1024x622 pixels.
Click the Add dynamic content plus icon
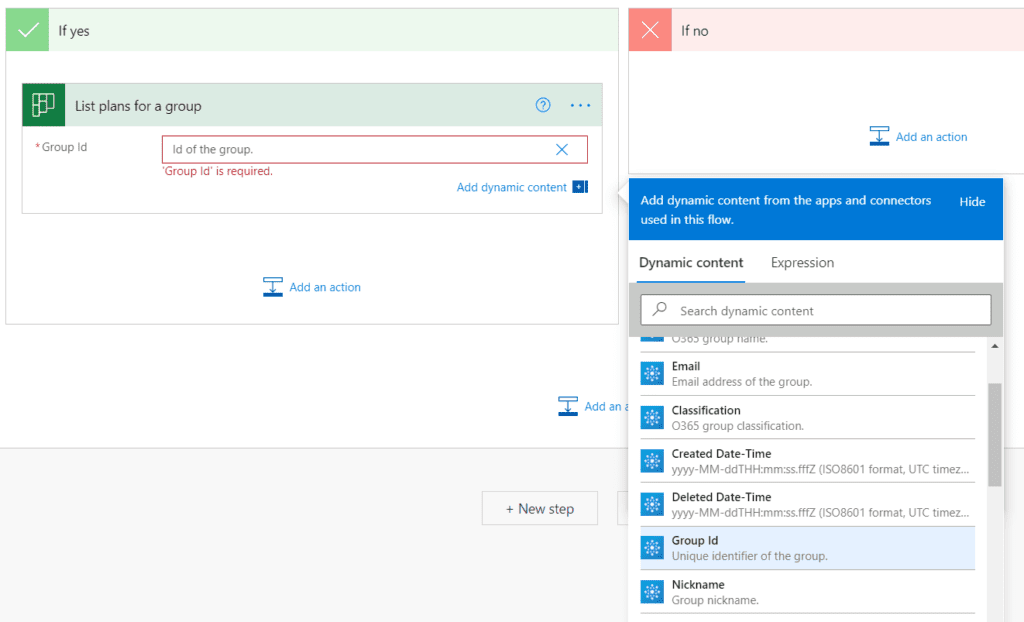pyautogui.click(x=580, y=187)
